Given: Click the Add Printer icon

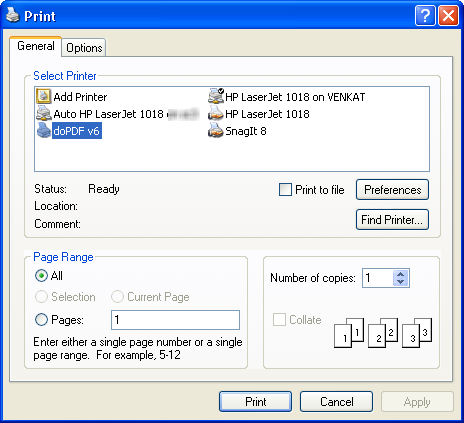Looking at the screenshot, I should pos(43,96).
